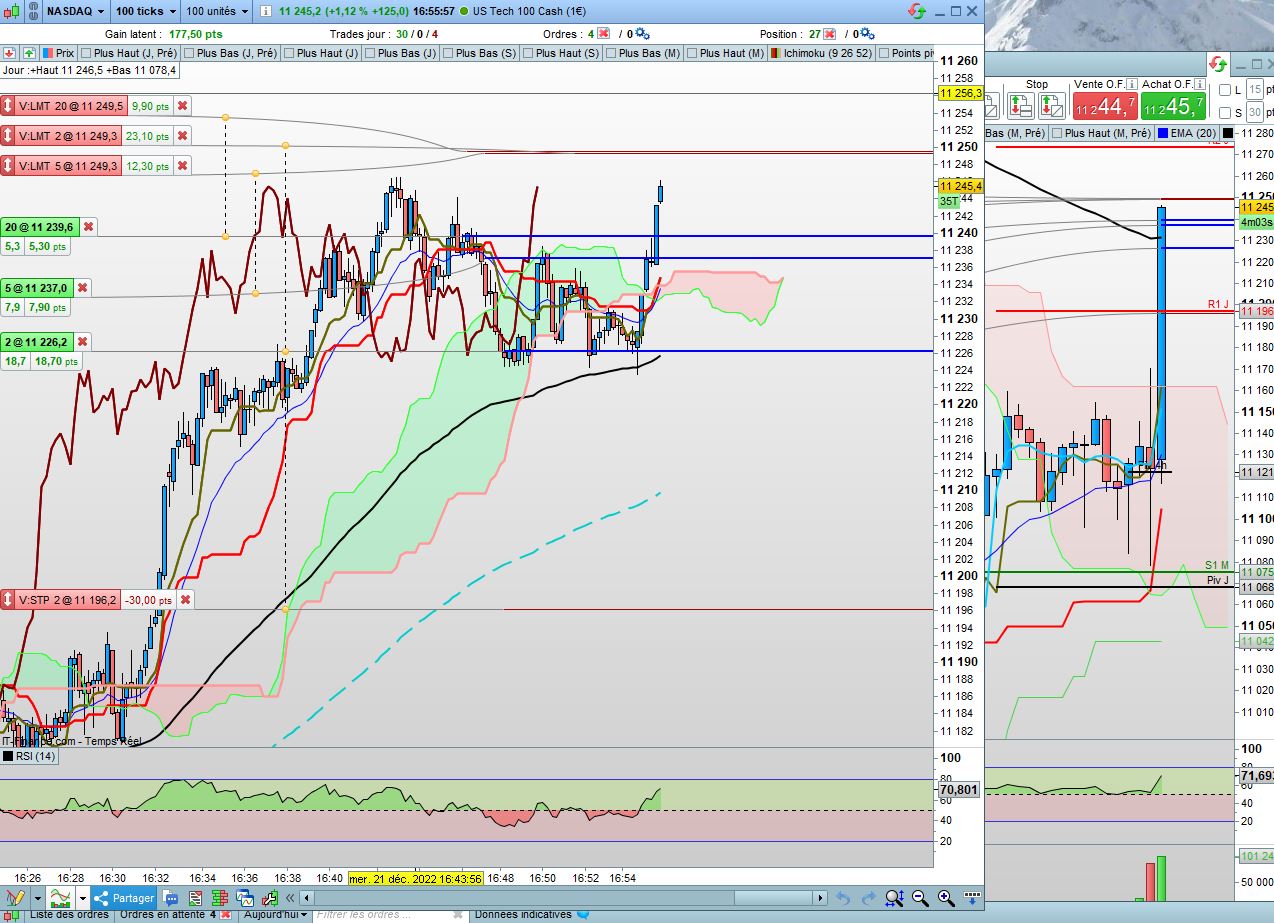This screenshot has width=1274, height=923.
Task: Expand the drawing tools dropdown arrow
Action: [37, 898]
